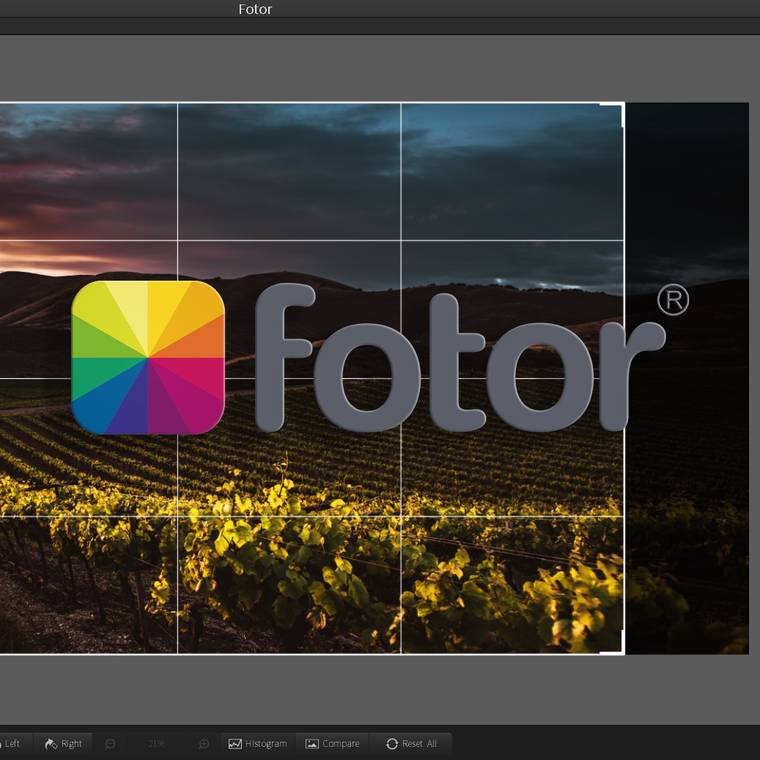The height and width of the screenshot is (760, 760).
Task: Click the zoom out magnifier left of 21%
Action: (110, 743)
